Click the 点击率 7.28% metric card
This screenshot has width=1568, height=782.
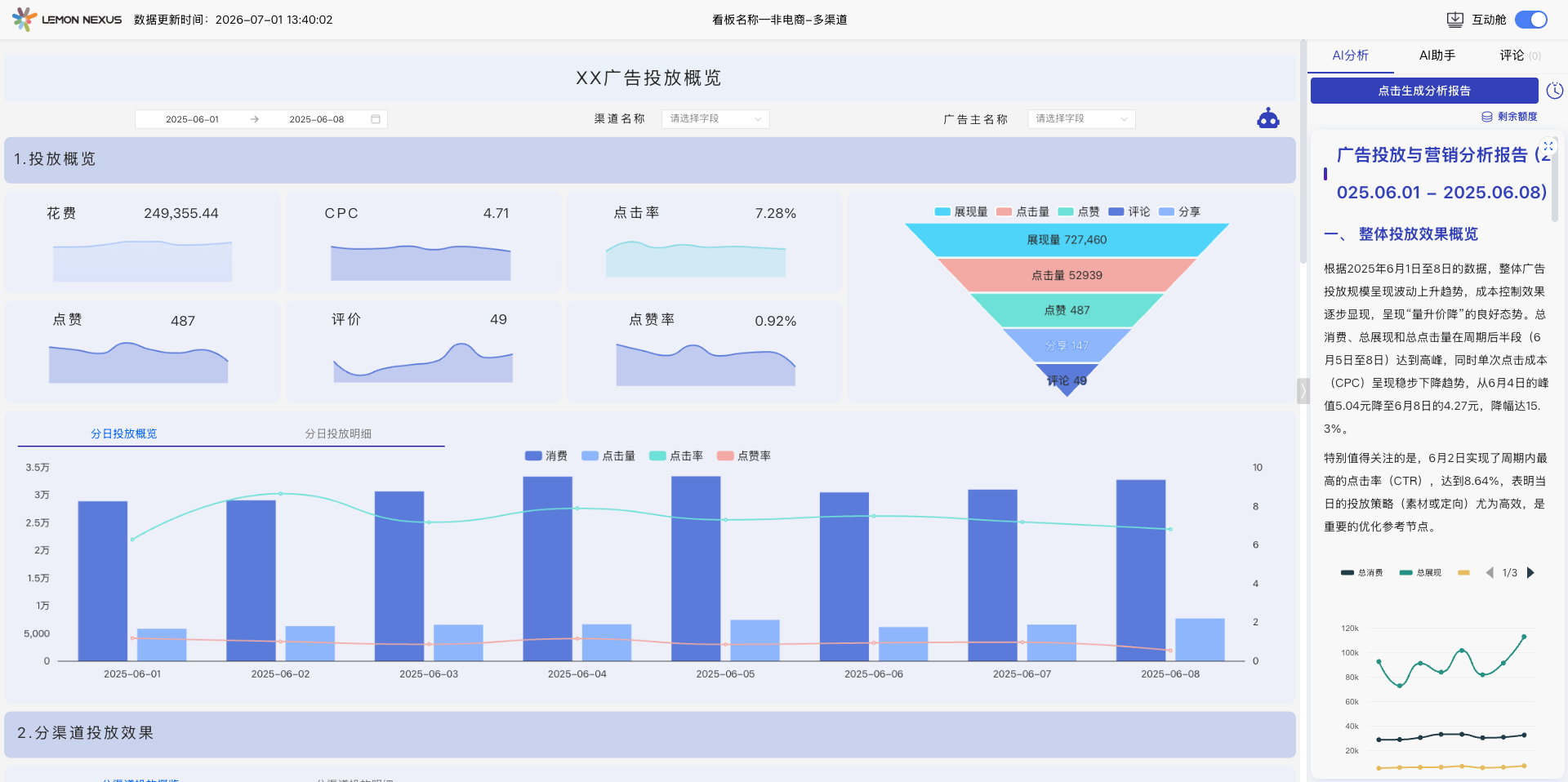coord(704,242)
